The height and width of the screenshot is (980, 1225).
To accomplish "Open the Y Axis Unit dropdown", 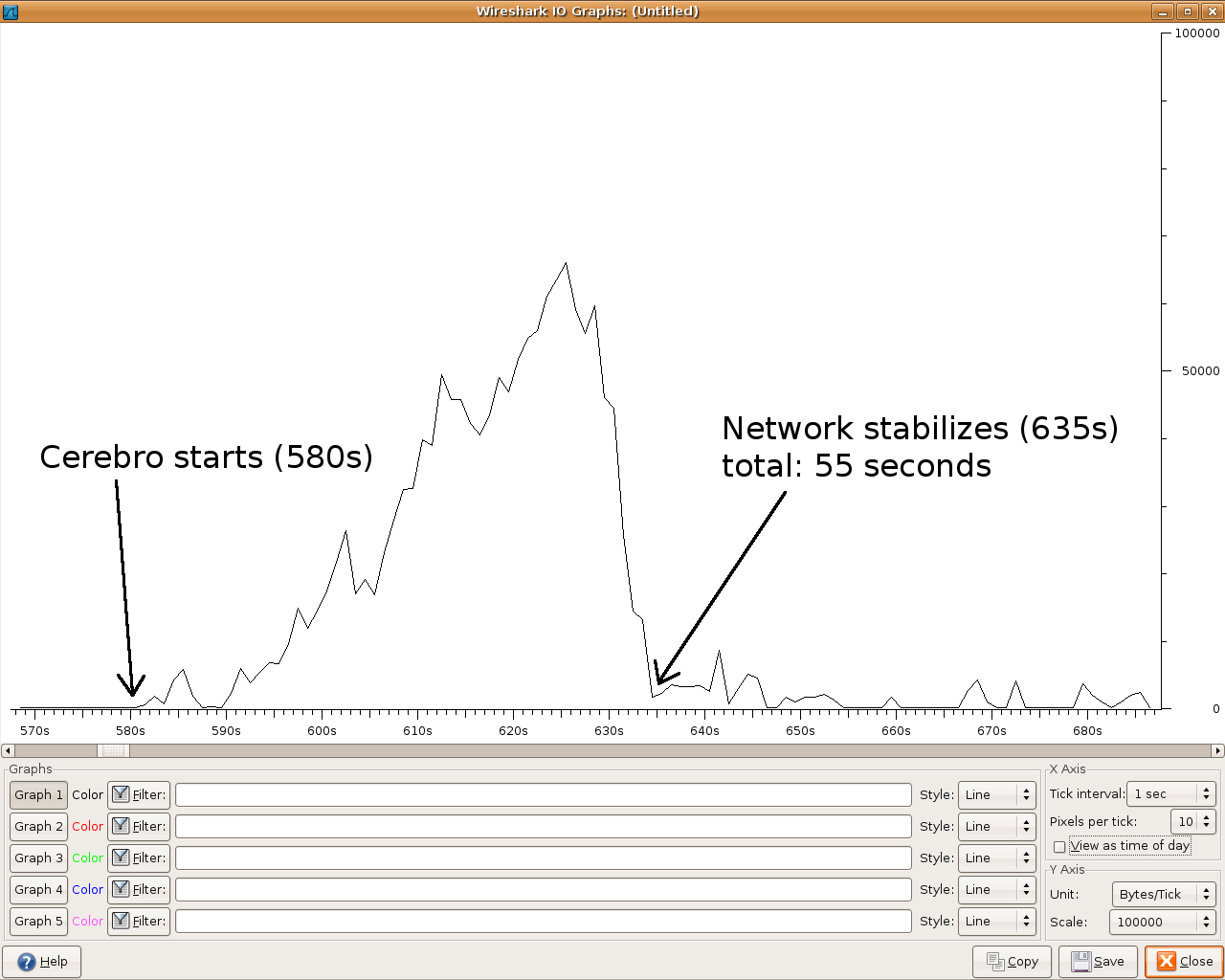I will pos(1163,894).
